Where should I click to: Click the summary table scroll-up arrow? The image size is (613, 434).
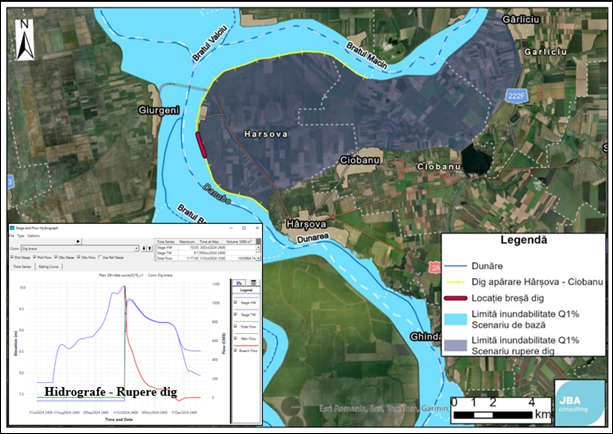258,247
